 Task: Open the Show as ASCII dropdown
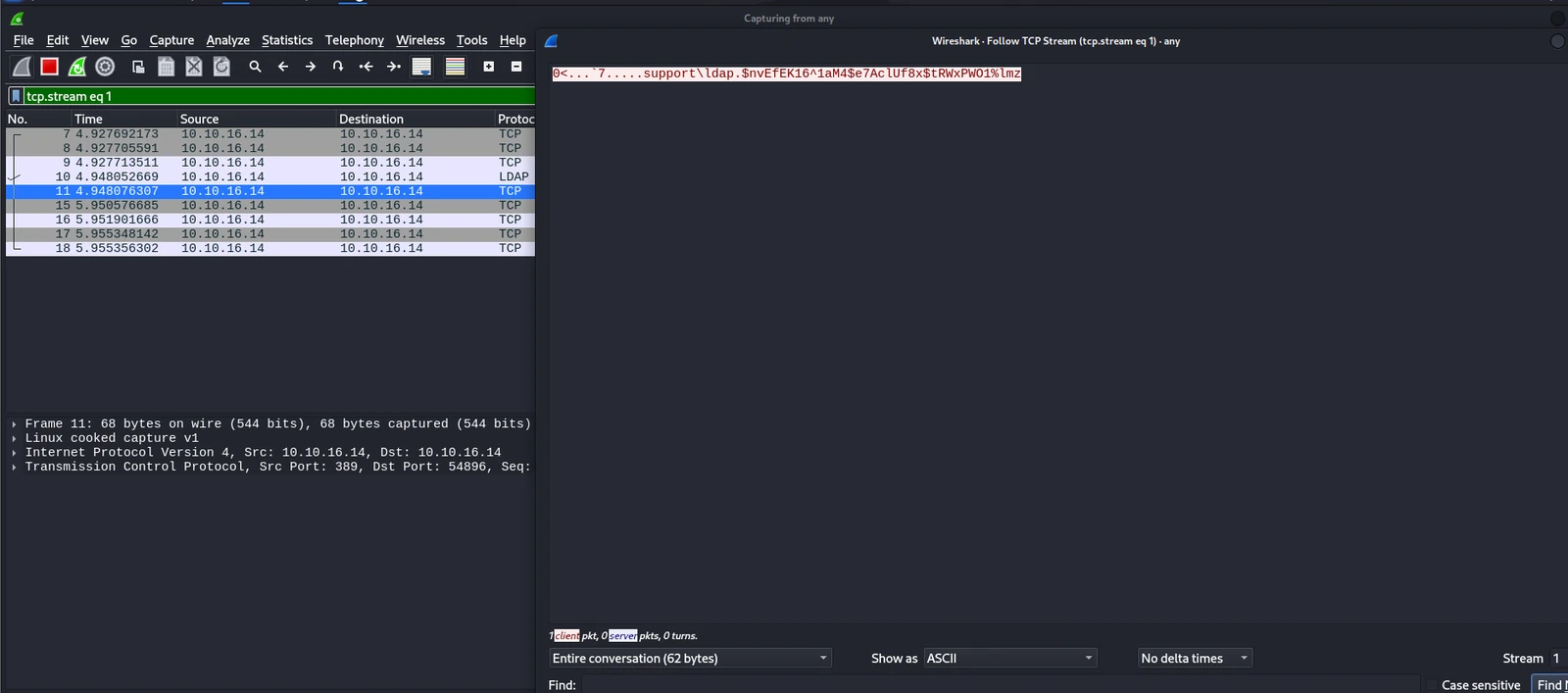point(1009,658)
